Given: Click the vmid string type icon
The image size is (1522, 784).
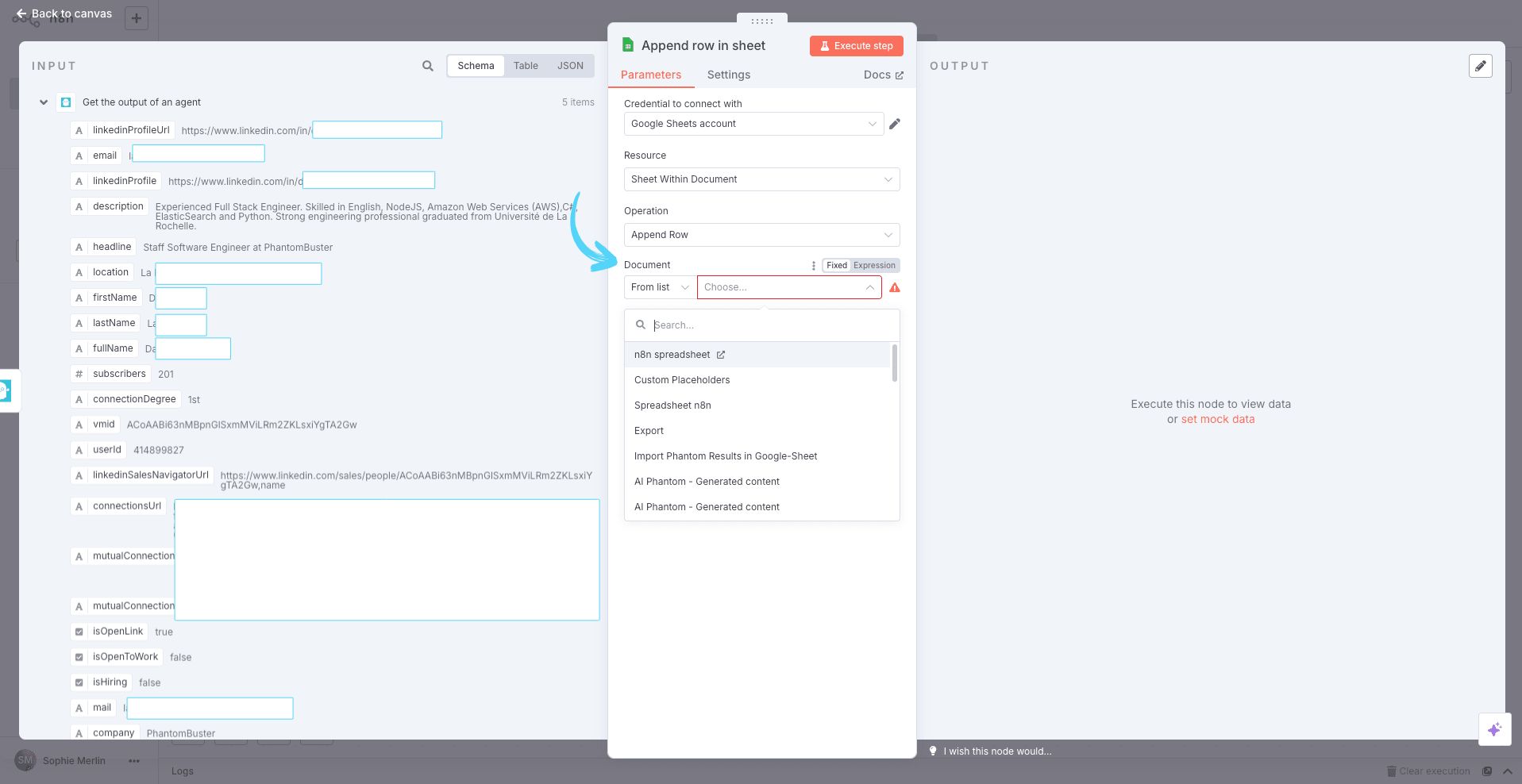Looking at the screenshot, I should coord(79,425).
